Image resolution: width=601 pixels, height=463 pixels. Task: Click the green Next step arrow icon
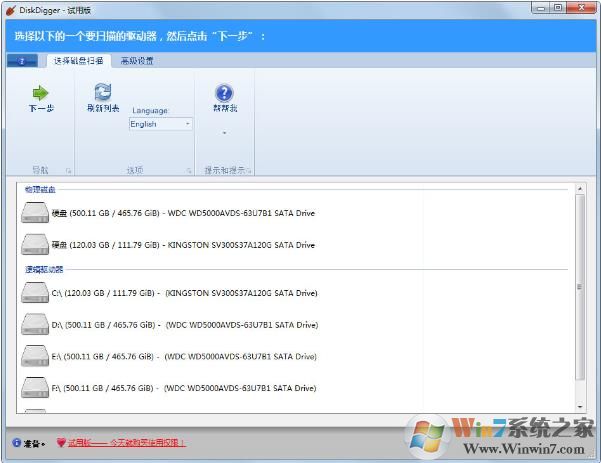click(x=41, y=93)
